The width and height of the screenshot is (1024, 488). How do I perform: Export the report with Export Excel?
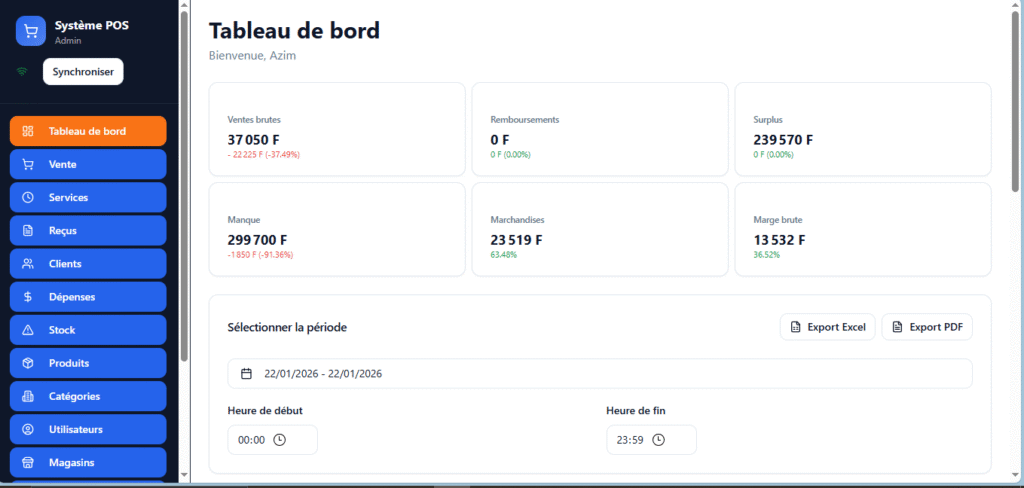(x=827, y=327)
